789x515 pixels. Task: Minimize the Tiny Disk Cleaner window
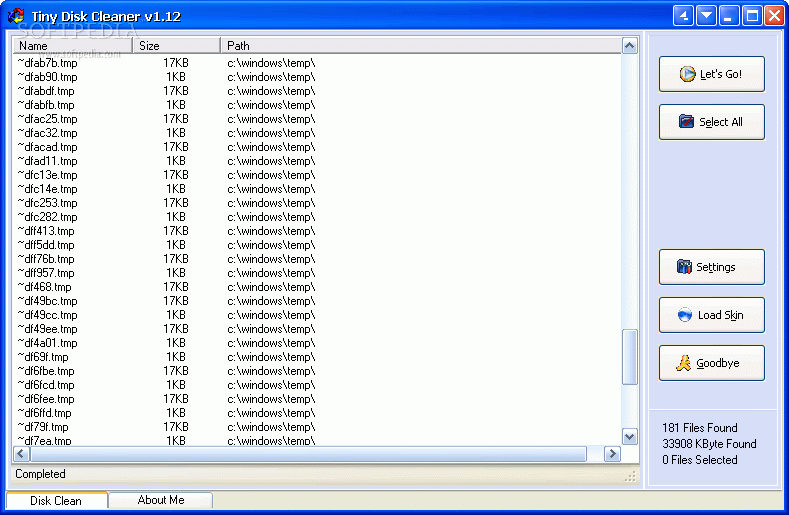[x=729, y=16]
